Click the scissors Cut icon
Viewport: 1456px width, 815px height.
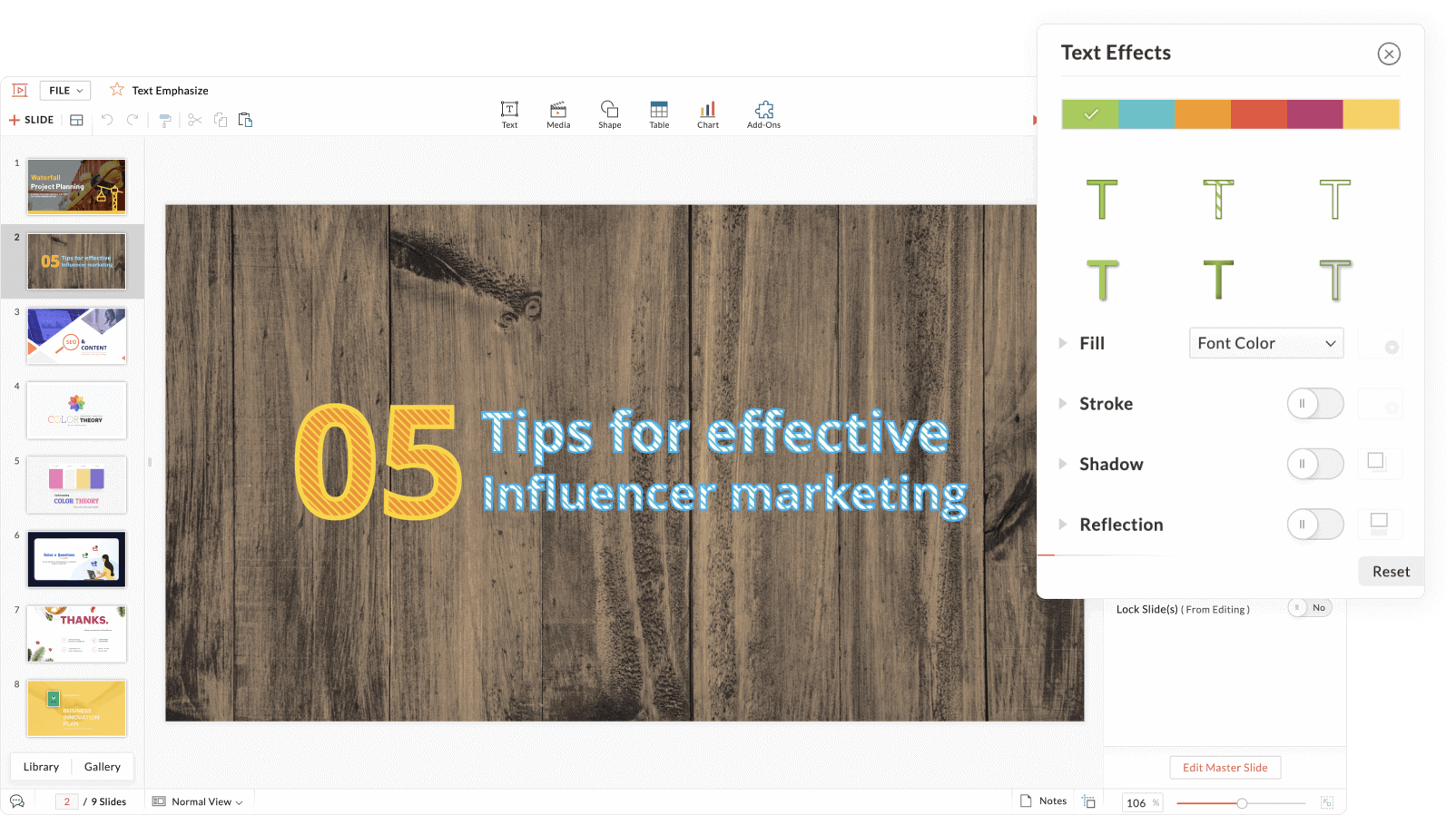[194, 120]
